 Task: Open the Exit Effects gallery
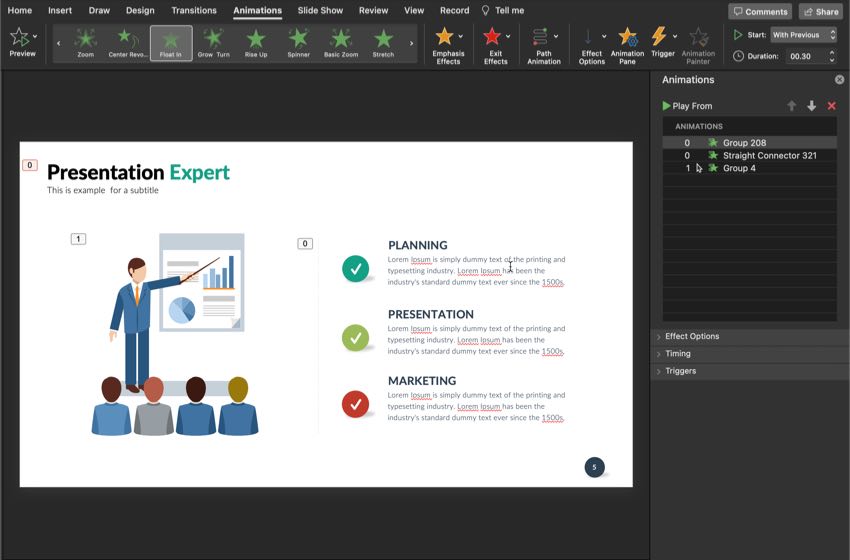tap(495, 46)
